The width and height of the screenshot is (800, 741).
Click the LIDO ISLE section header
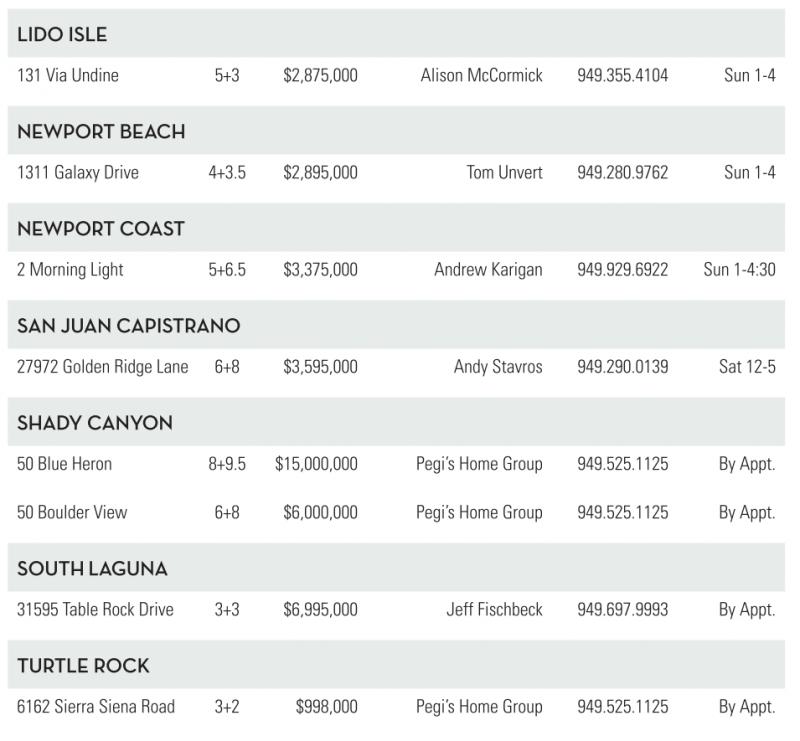62,35
